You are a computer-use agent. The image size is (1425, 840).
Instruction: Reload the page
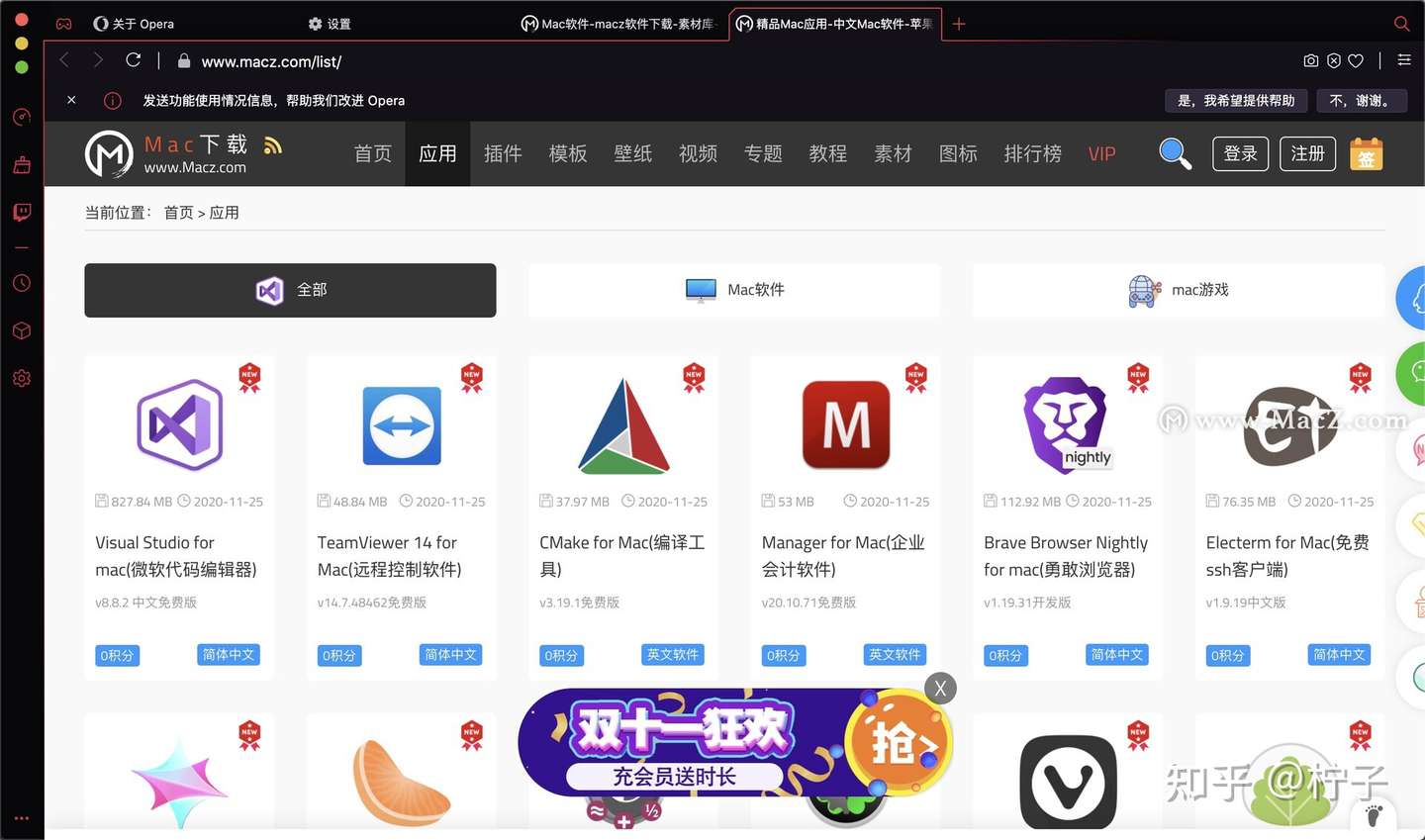click(x=133, y=60)
